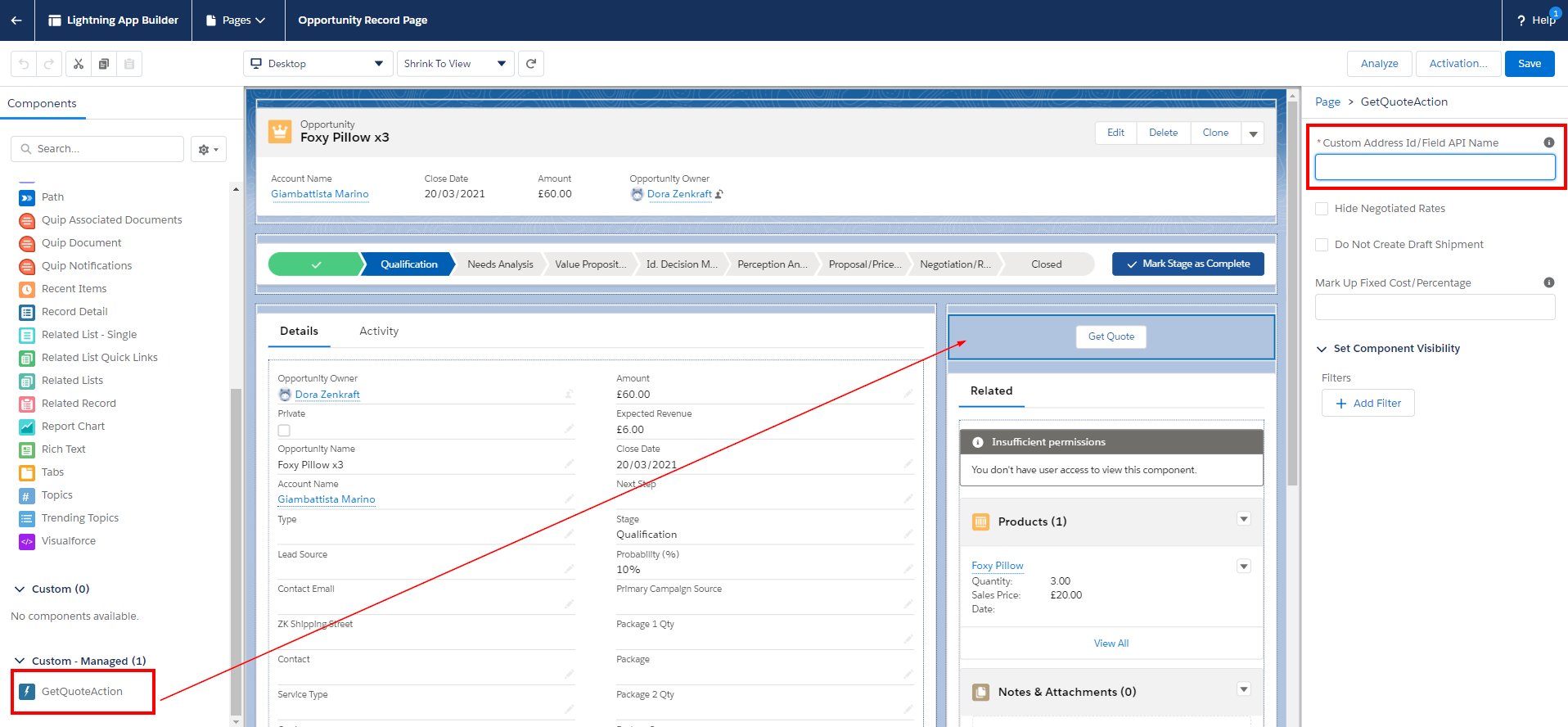
Task: Select the Path component icon
Action: pos(27,197)
